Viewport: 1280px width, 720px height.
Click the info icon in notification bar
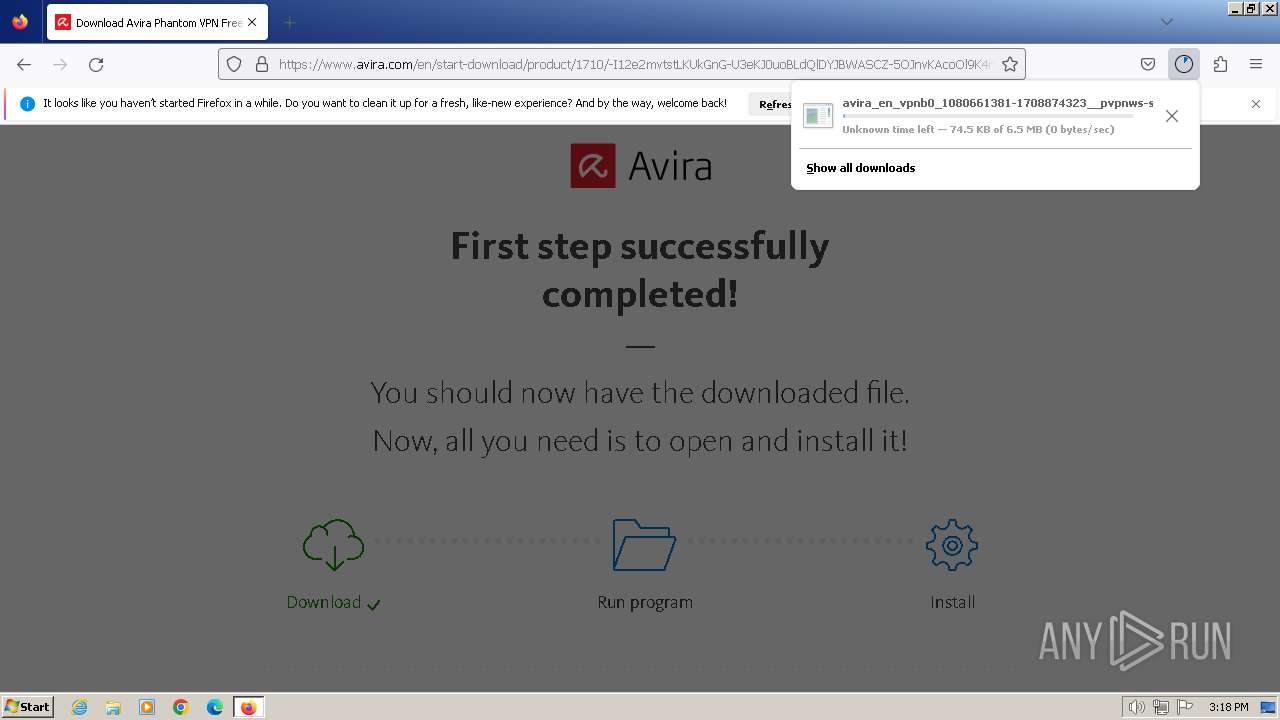27,104
